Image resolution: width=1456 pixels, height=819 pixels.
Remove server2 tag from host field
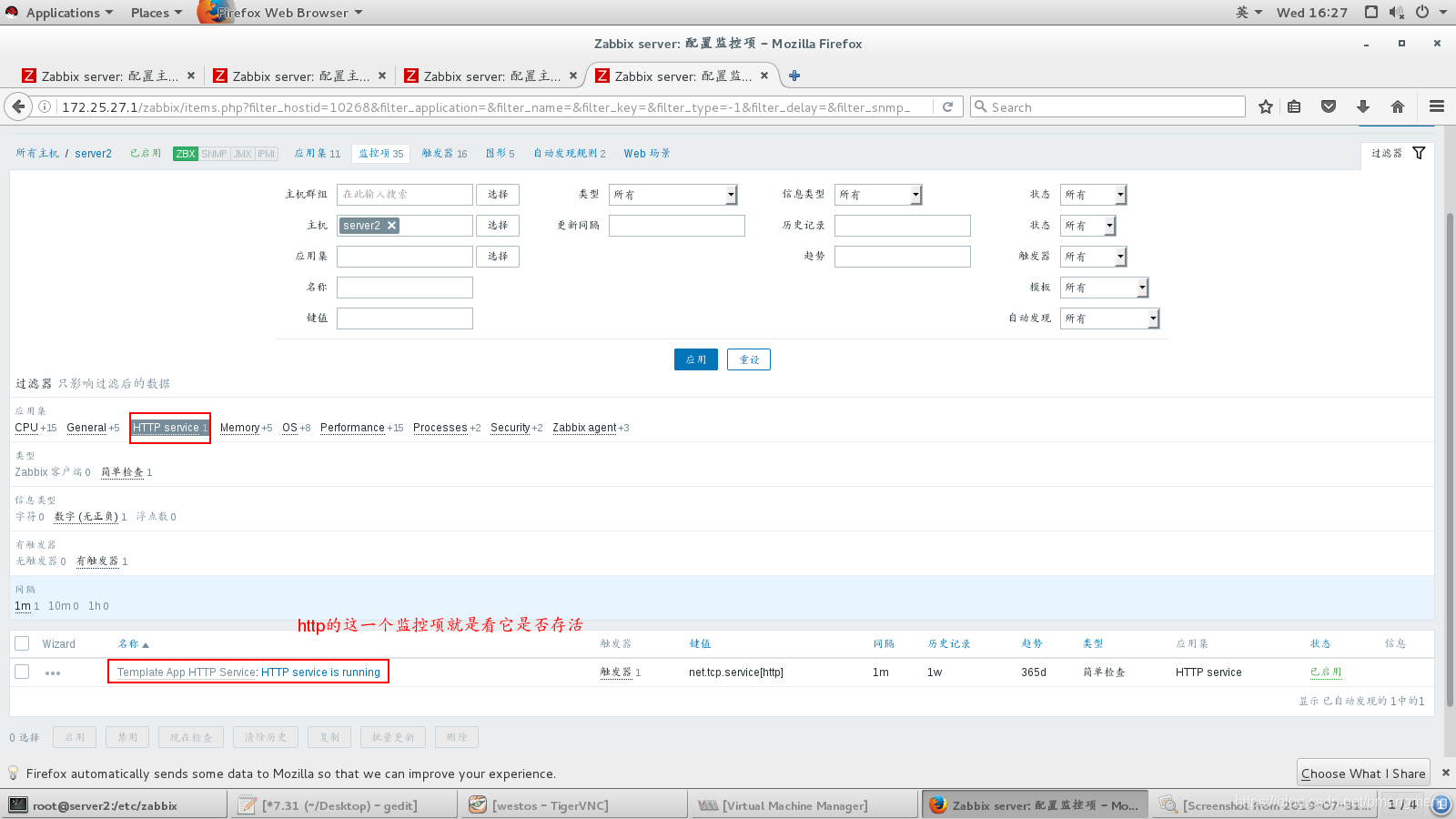pyautogui.click(x=392, y=225)
